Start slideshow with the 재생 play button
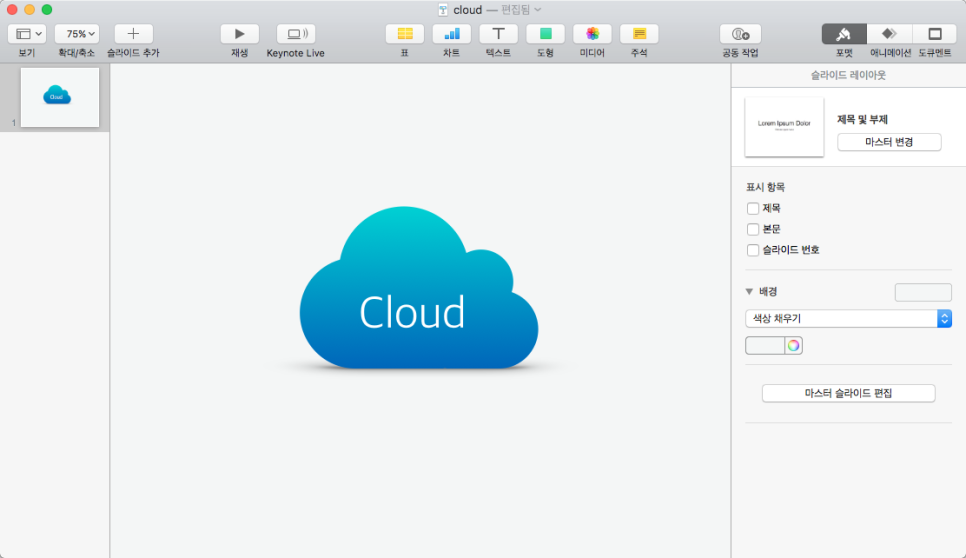966x558 pixels. pos(240,34)
